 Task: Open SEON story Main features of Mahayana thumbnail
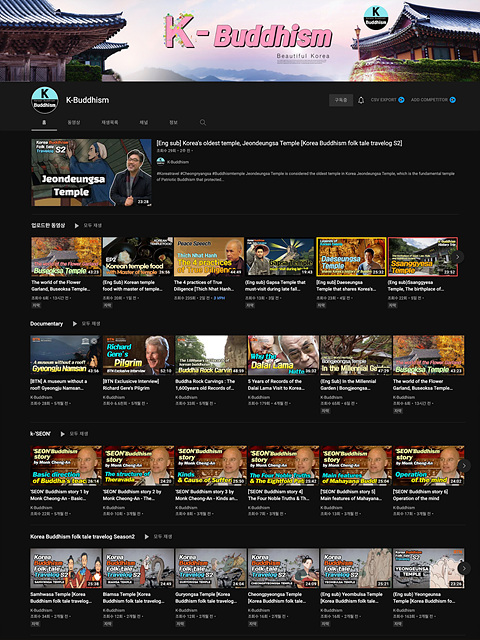point(356,466)
